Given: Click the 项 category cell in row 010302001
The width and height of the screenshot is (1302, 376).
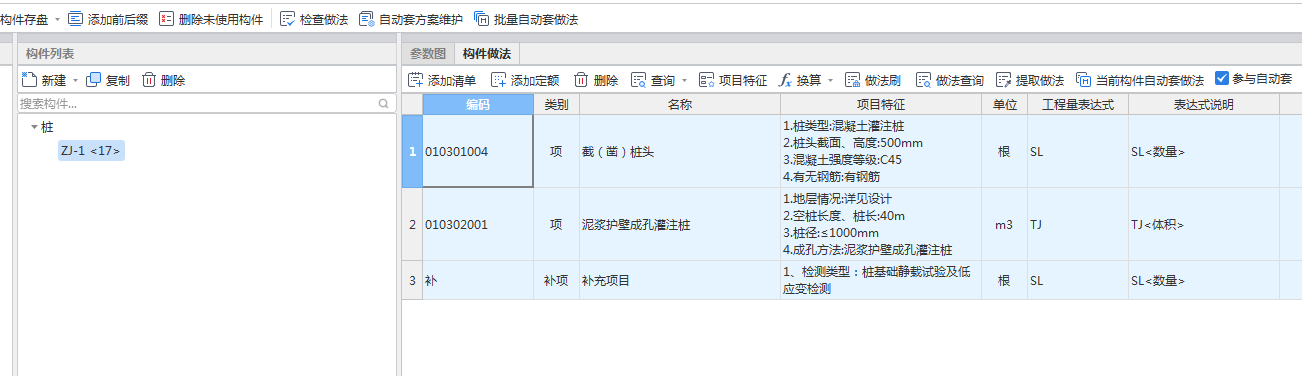Looking at the screenshot, I should (x=556, y=225).
